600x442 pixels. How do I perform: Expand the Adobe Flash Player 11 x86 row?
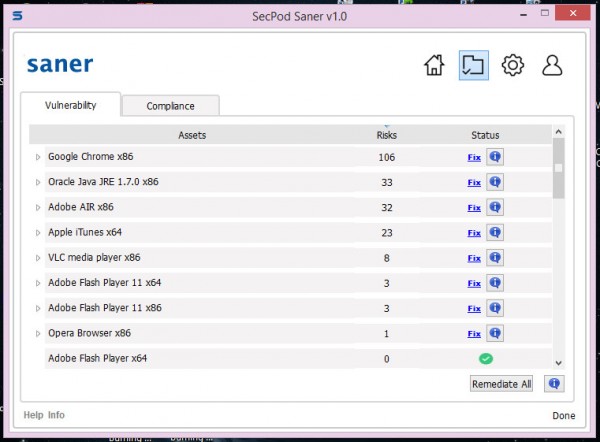point(38,308)
